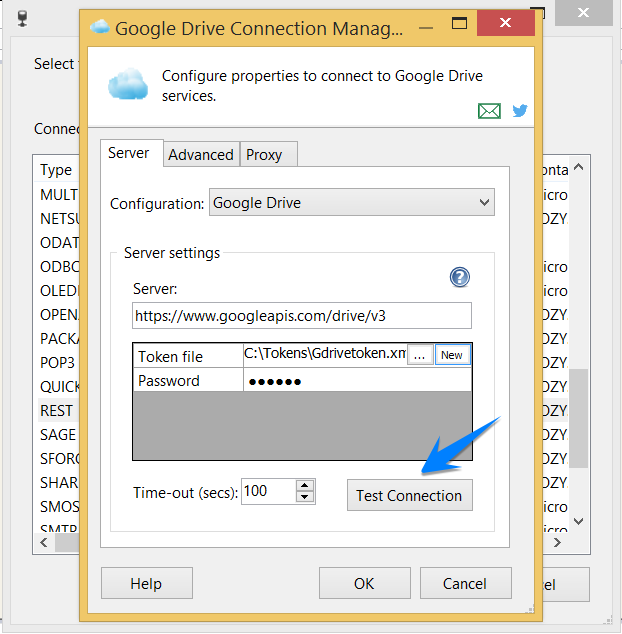
Task: Click the Help button
Action: coord(147,583)
